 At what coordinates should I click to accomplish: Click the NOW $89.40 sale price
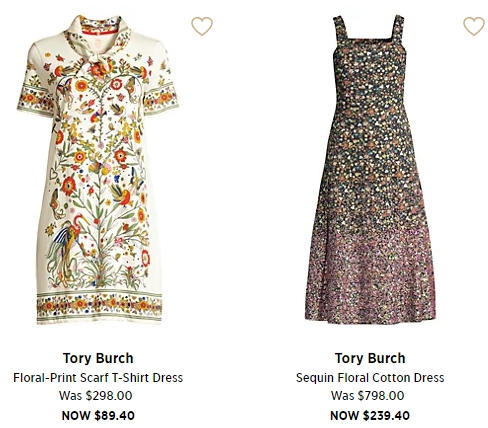click(x=98, y=416)
